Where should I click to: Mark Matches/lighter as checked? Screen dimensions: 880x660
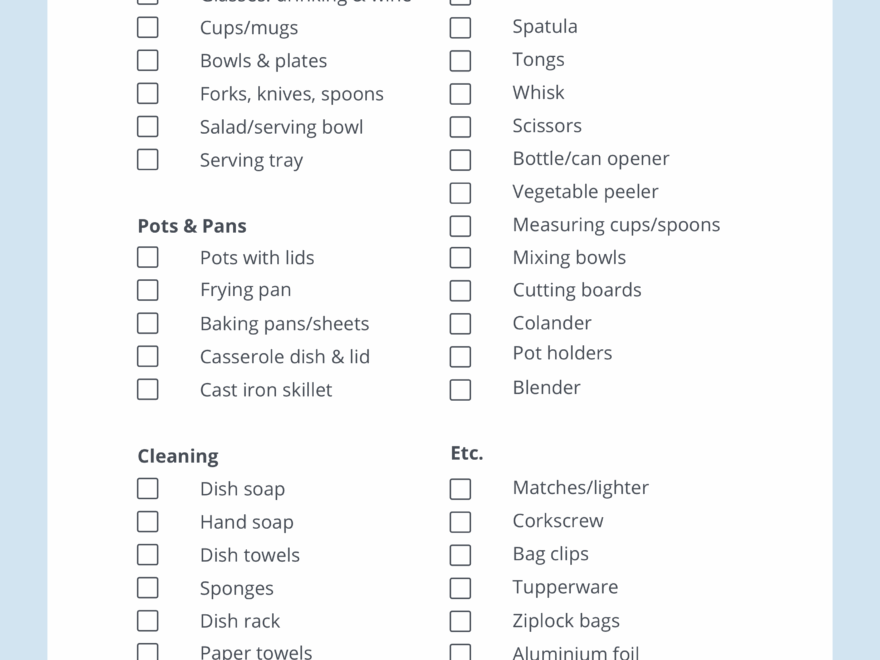[x=460, y=489]
